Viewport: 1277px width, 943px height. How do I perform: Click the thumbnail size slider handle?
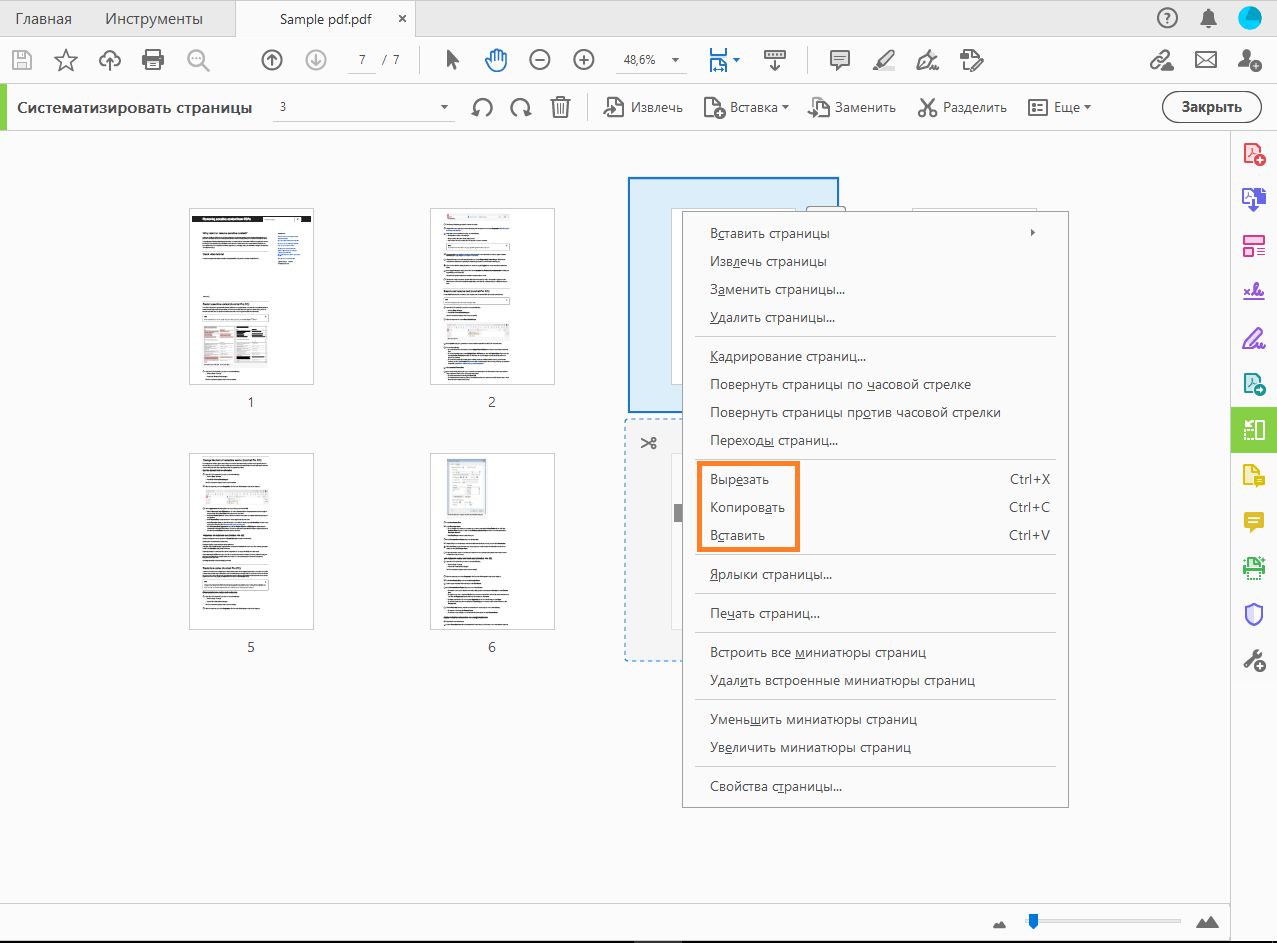coord(1033,921)
